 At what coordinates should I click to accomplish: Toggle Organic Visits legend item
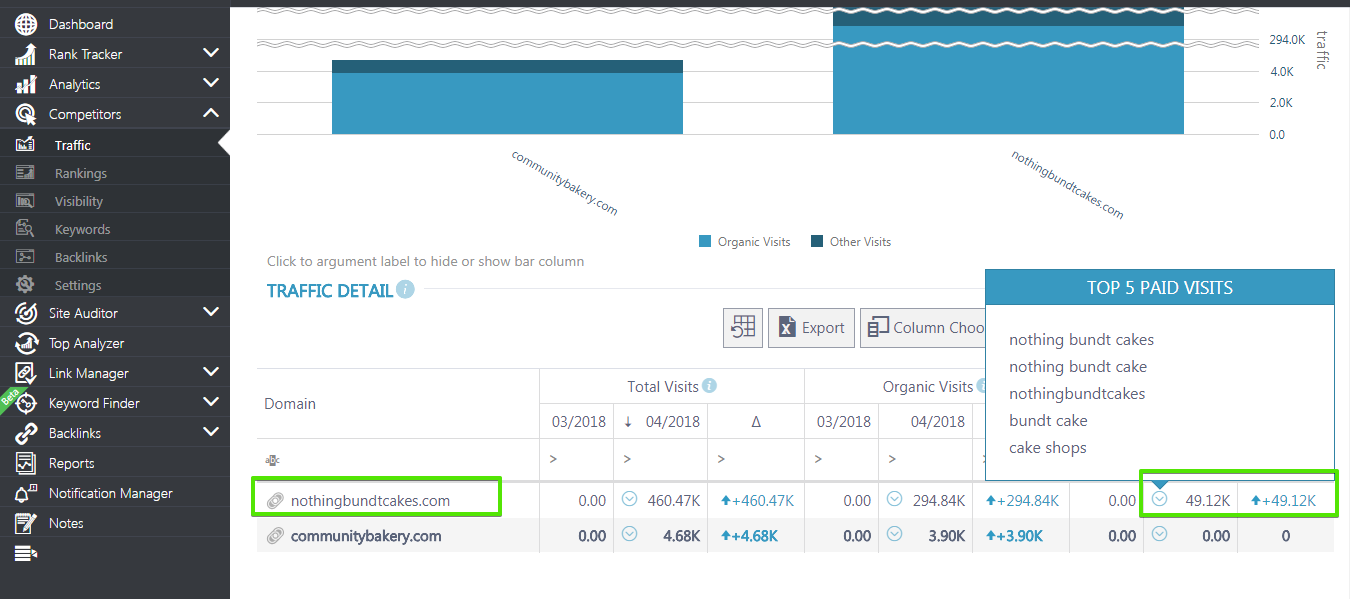click(744, 242)
